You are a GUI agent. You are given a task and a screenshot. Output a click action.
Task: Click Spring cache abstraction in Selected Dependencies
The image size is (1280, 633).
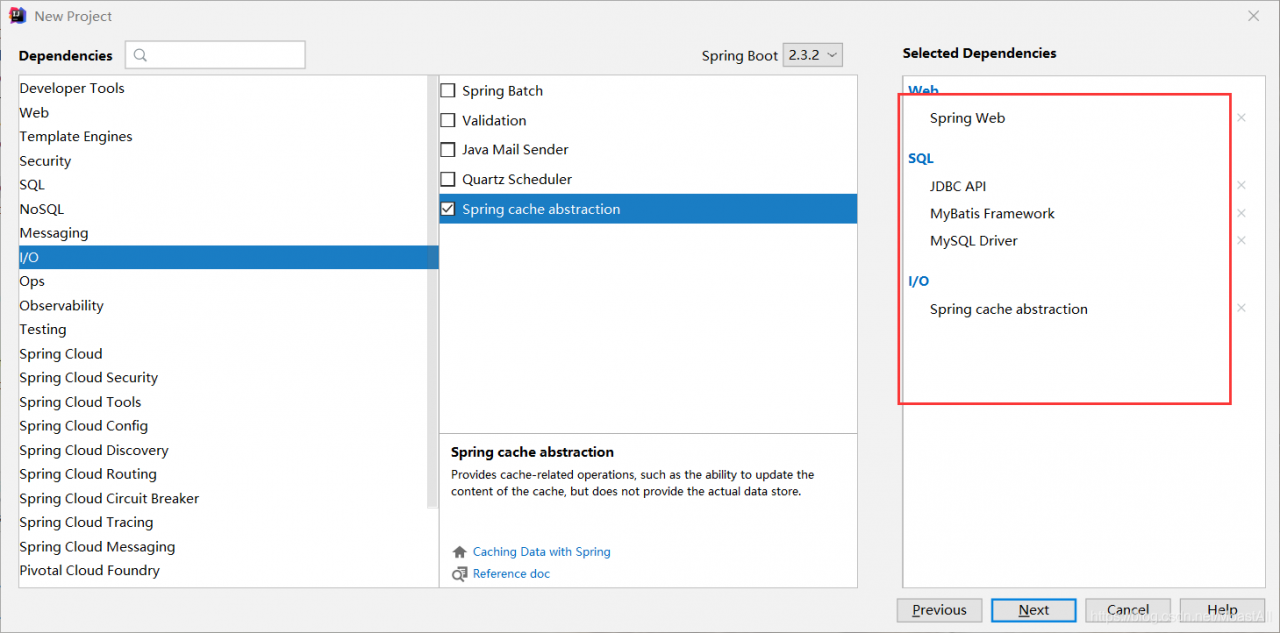[1009, 309]
